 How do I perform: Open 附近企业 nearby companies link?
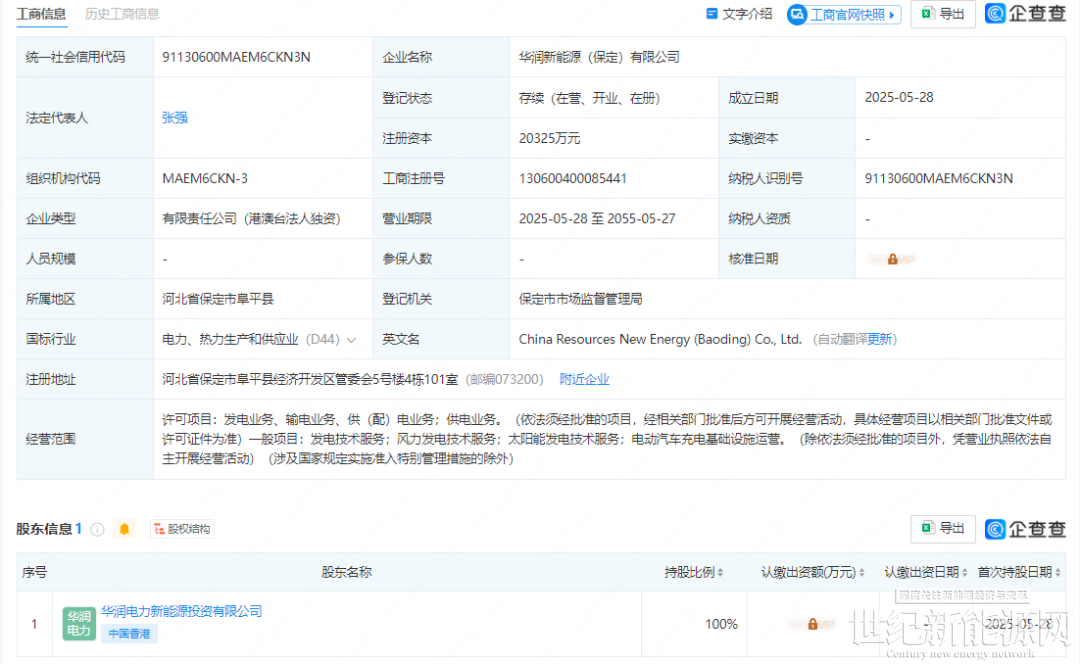pos(584,379)
